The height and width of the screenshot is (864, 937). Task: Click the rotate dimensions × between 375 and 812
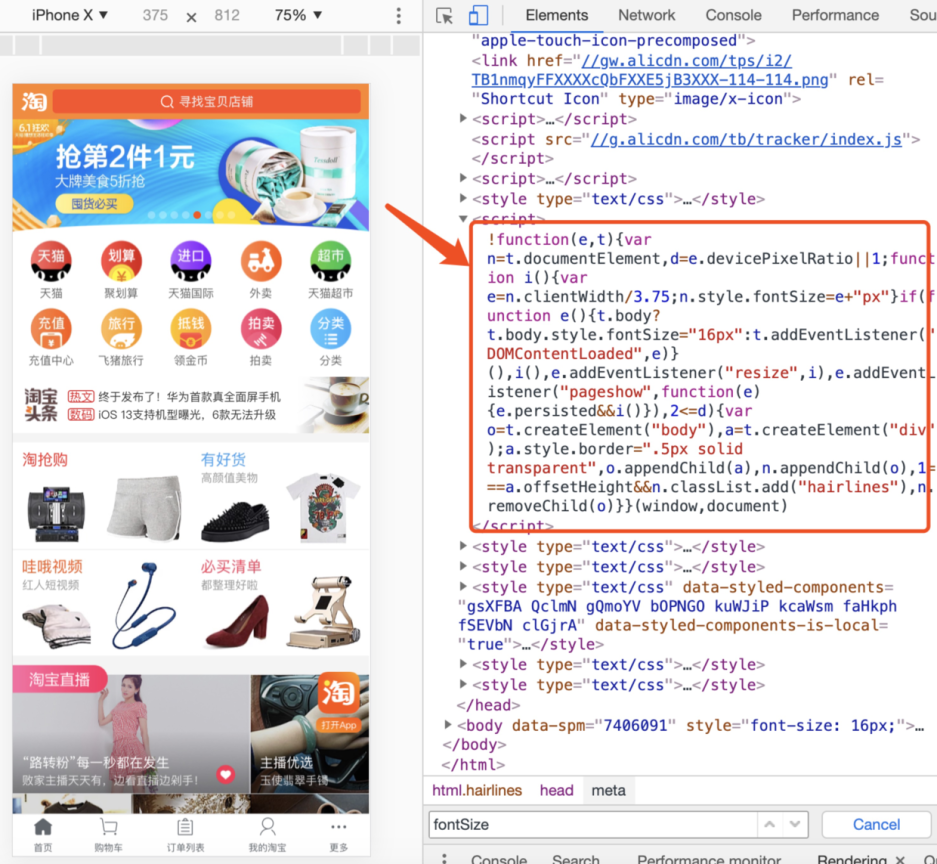tap(191, 17)
